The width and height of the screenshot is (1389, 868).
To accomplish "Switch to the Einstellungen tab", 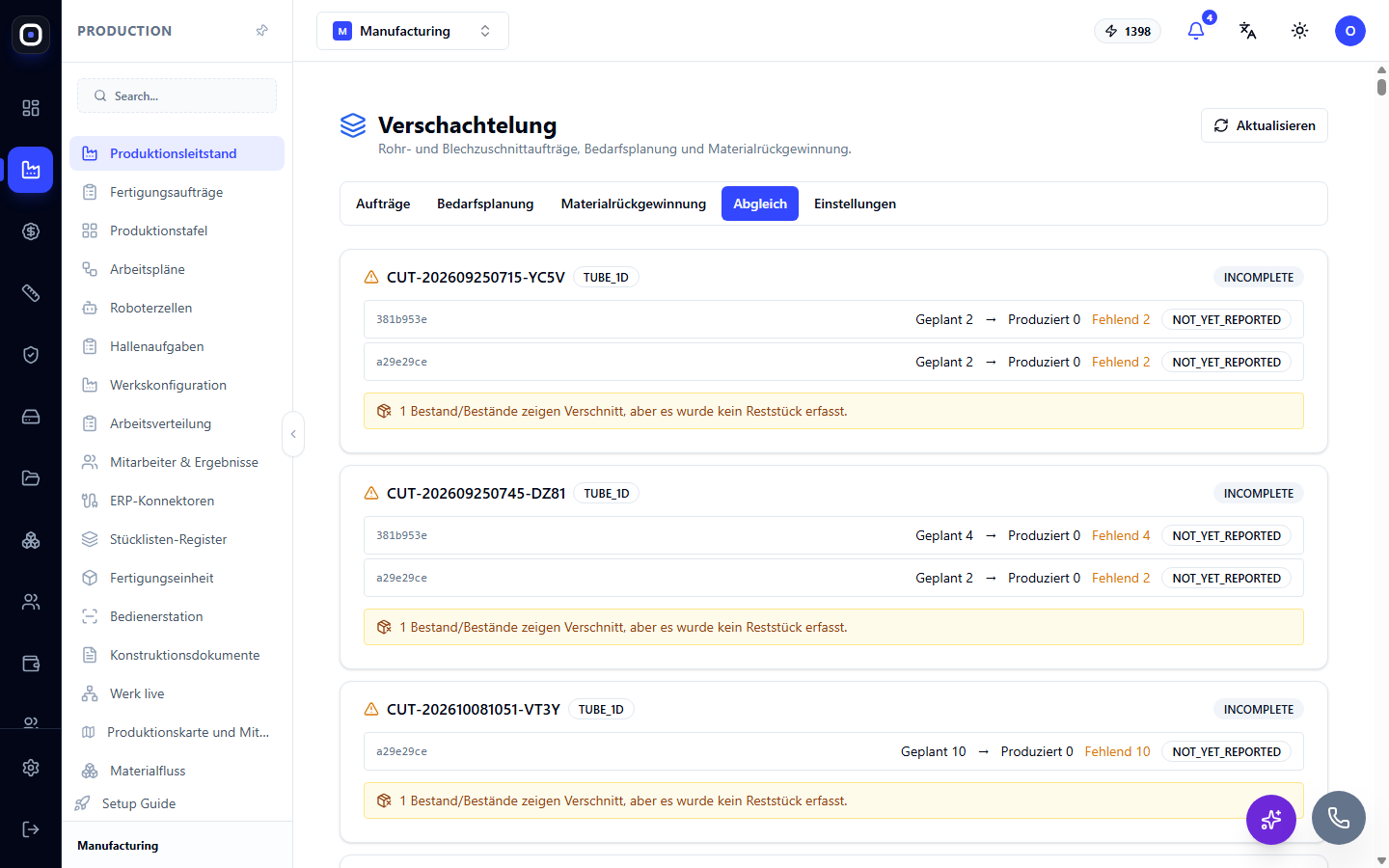I will click(855, 203).
